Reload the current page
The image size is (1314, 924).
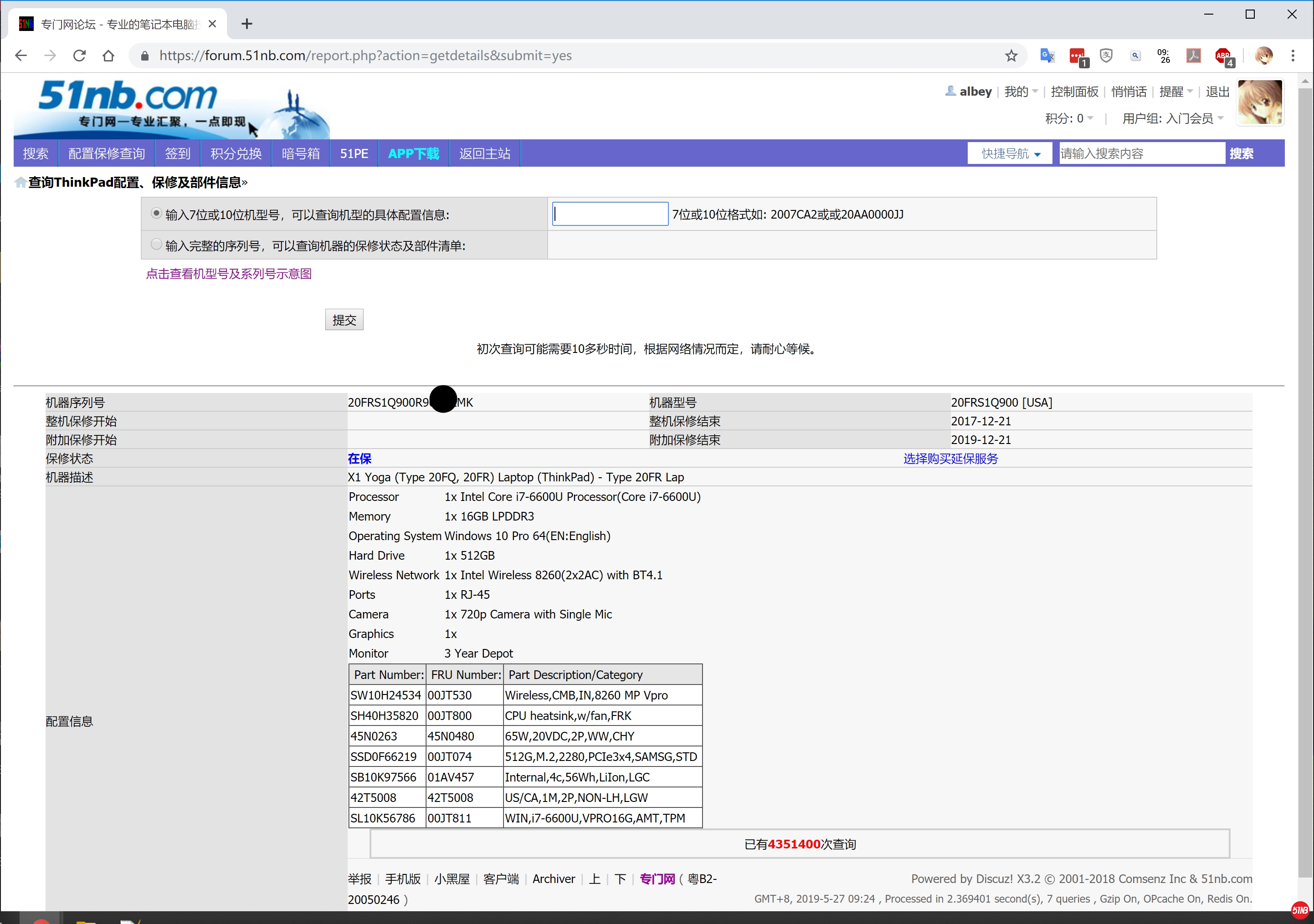tap(80, 56)
